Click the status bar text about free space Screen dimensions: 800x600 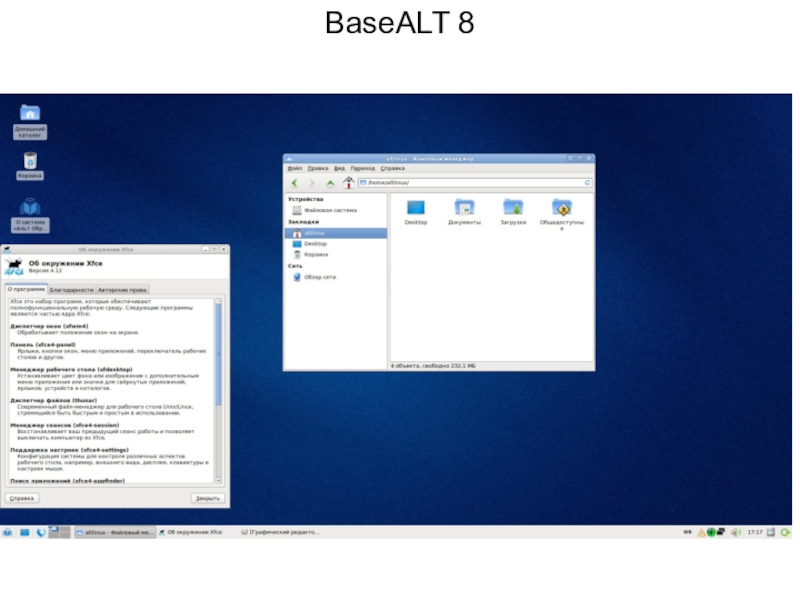coord(433,366)
